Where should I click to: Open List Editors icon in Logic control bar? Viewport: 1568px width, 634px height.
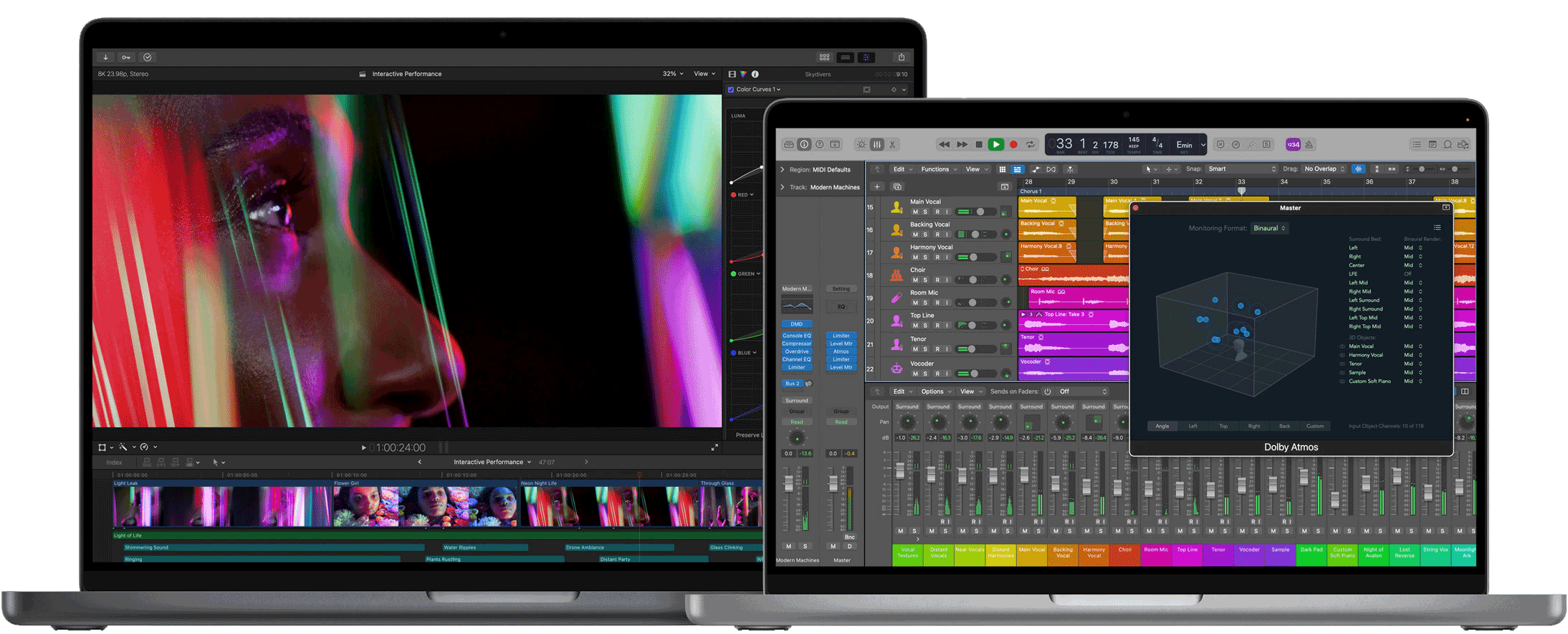coord(1417,144)
